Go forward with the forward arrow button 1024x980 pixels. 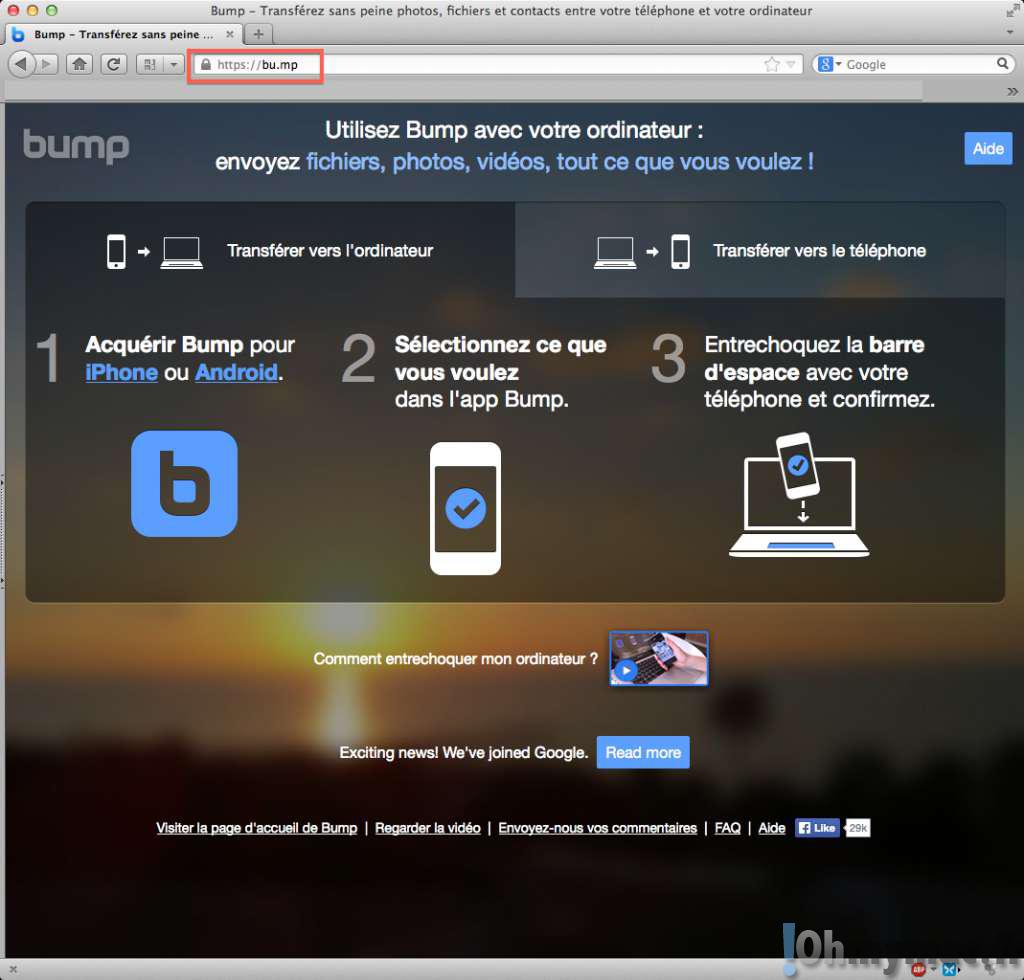pyautogui.click(x=46, y=64)
